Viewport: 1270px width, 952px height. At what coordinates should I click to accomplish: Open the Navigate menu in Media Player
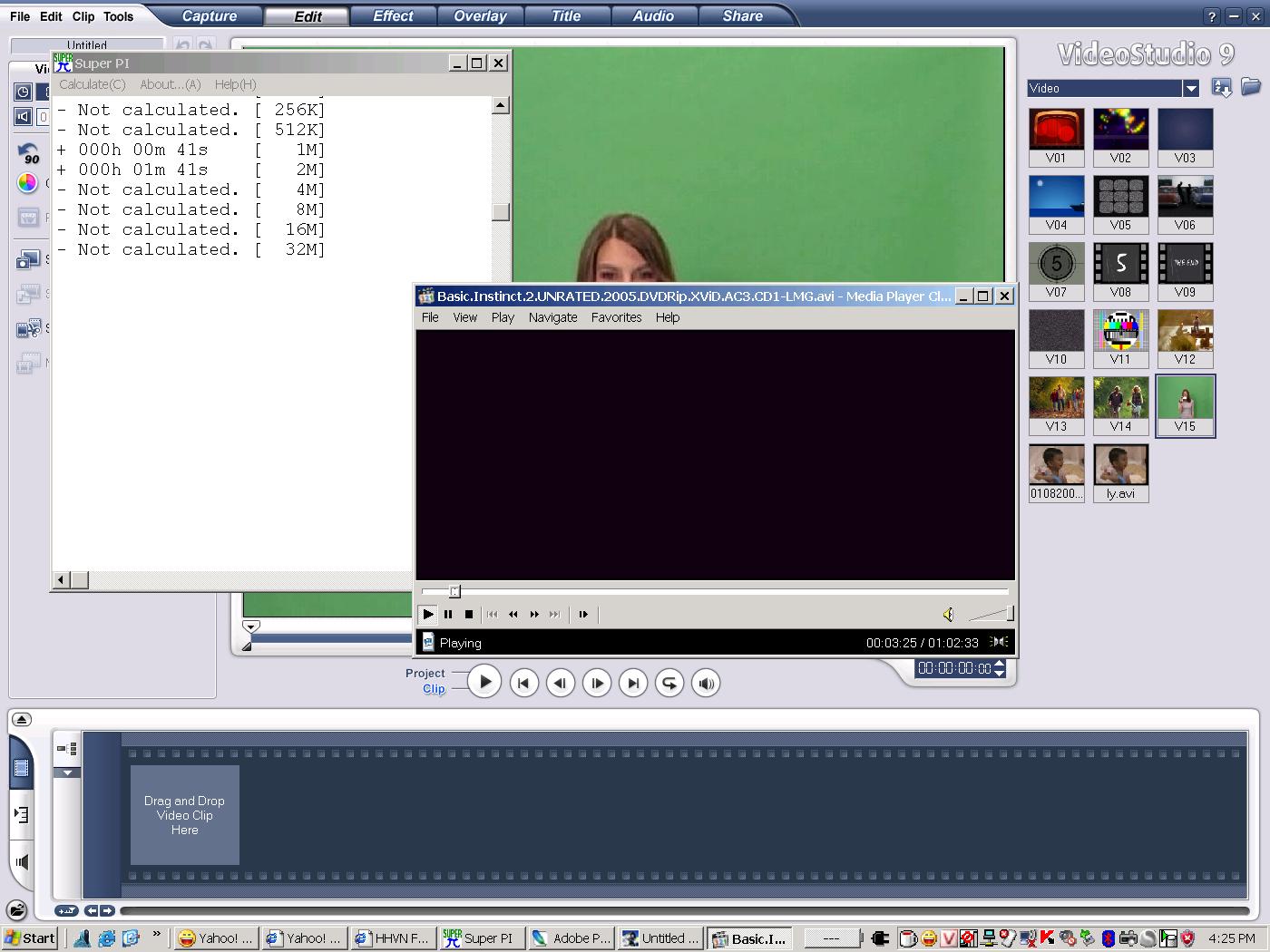552,317
